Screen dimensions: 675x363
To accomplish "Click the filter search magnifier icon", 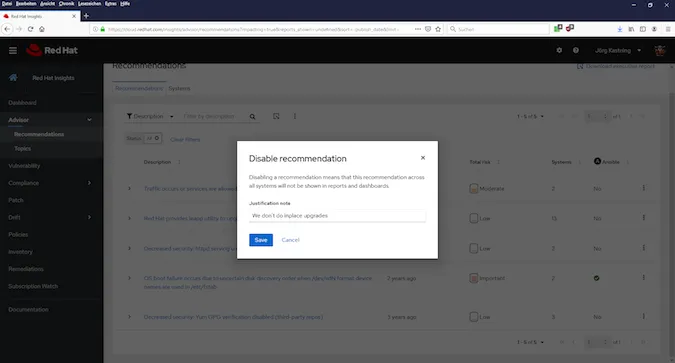I will pos(252,117).
